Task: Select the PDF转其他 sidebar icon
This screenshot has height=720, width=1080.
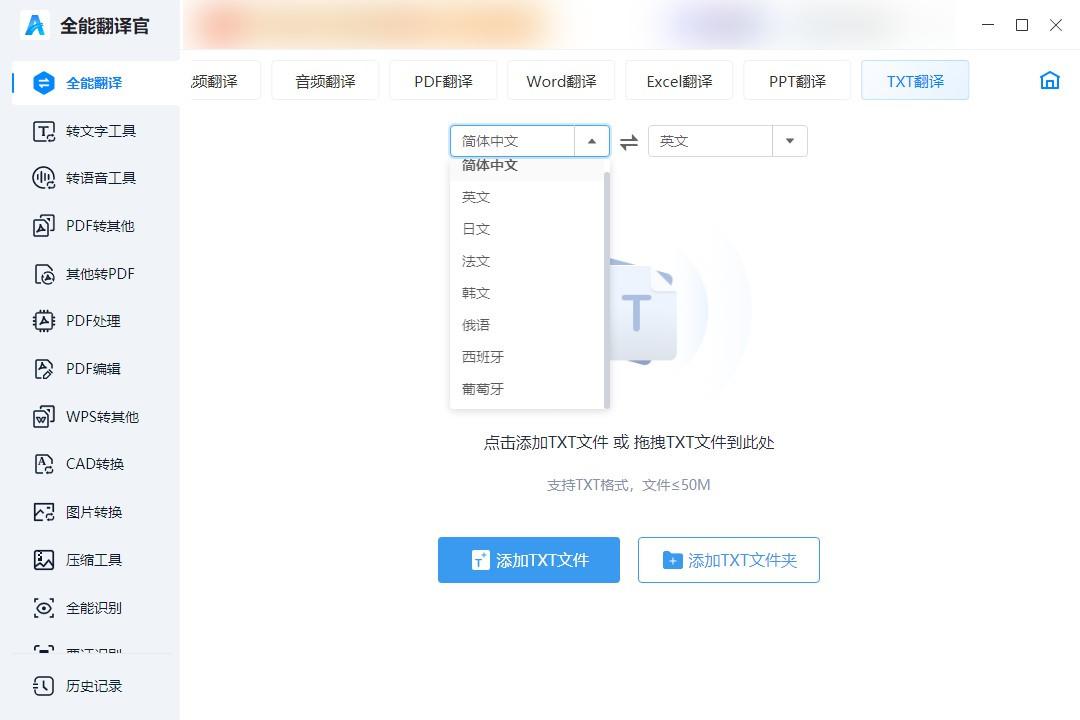Action: pyautogui.click(x=43, y=226)
